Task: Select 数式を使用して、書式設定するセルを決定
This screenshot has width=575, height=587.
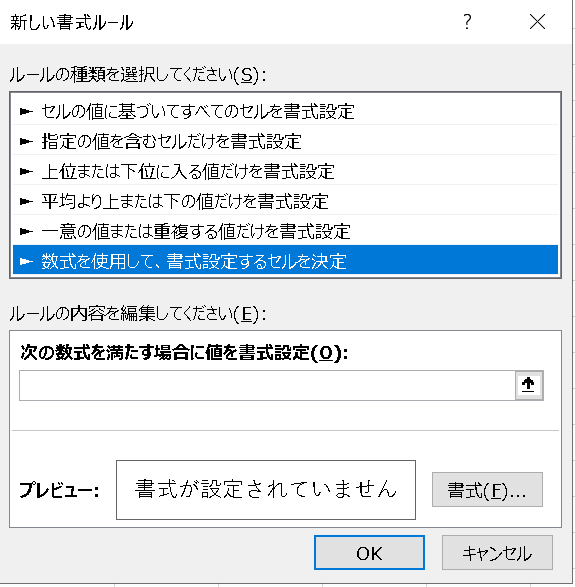Action: coord(285,261)
